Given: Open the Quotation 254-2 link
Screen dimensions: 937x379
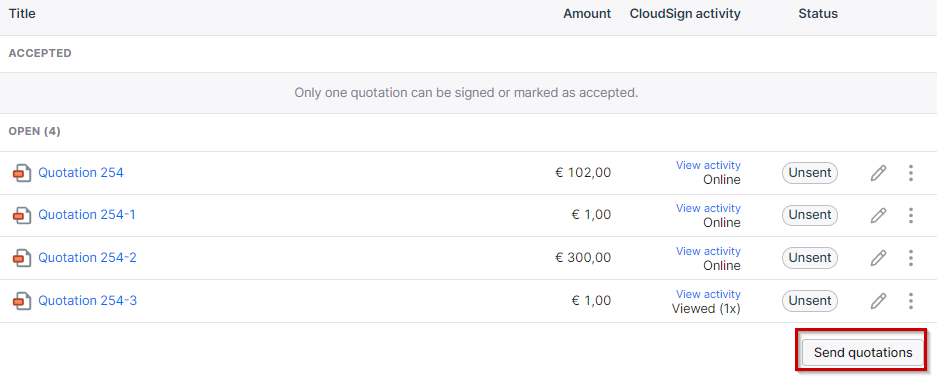Looking at the screenshot, I should click(x=87, y=258).
